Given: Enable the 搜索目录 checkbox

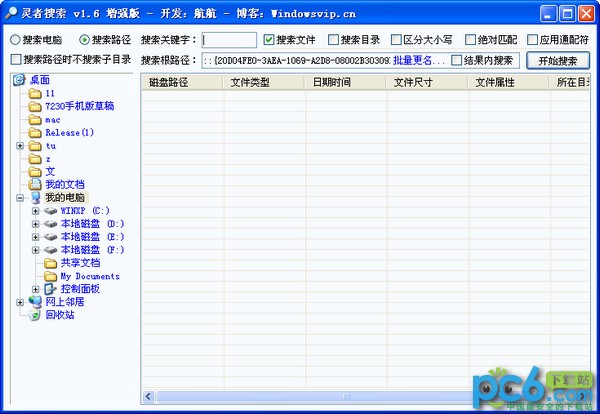Looking at the screenshot, I should pos(333,39).
